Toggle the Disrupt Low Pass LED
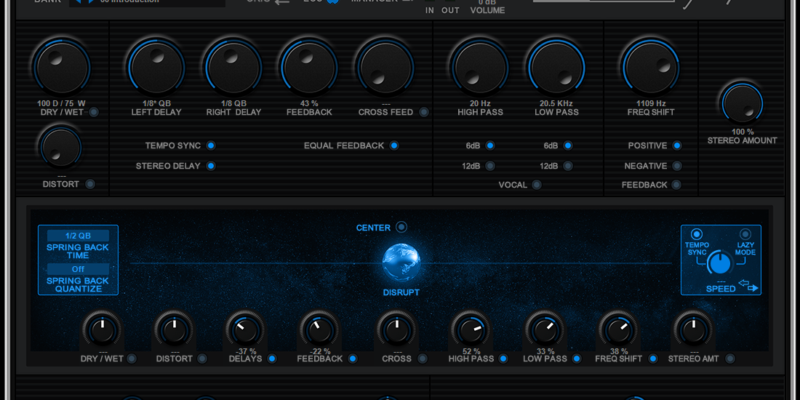The image size is (800, 400). coord(577,359)
